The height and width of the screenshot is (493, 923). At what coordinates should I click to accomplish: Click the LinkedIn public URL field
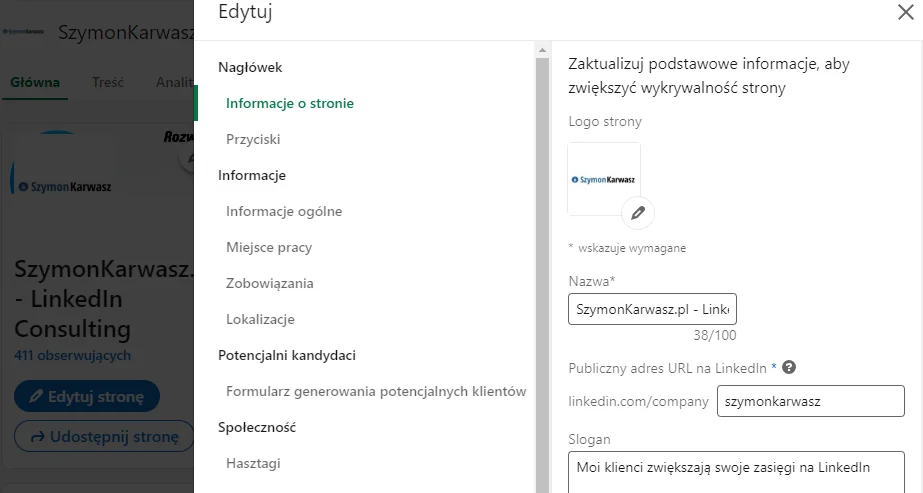click(811, 401)
